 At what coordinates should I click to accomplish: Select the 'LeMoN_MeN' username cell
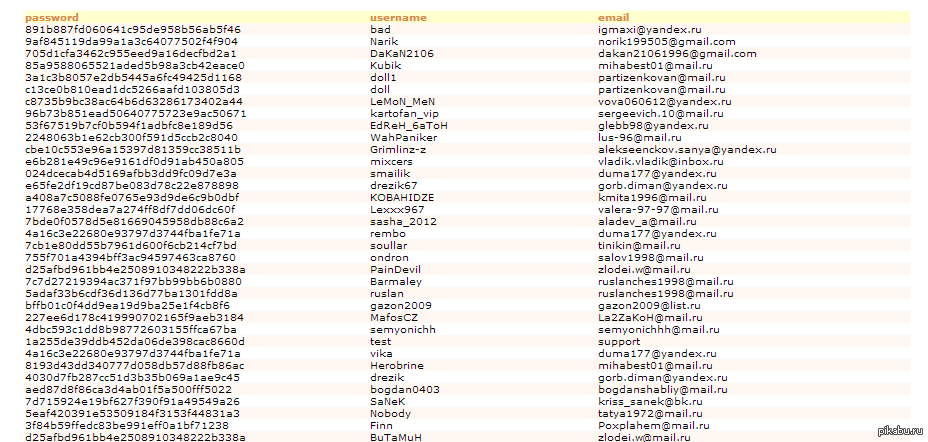coord(403,101)
